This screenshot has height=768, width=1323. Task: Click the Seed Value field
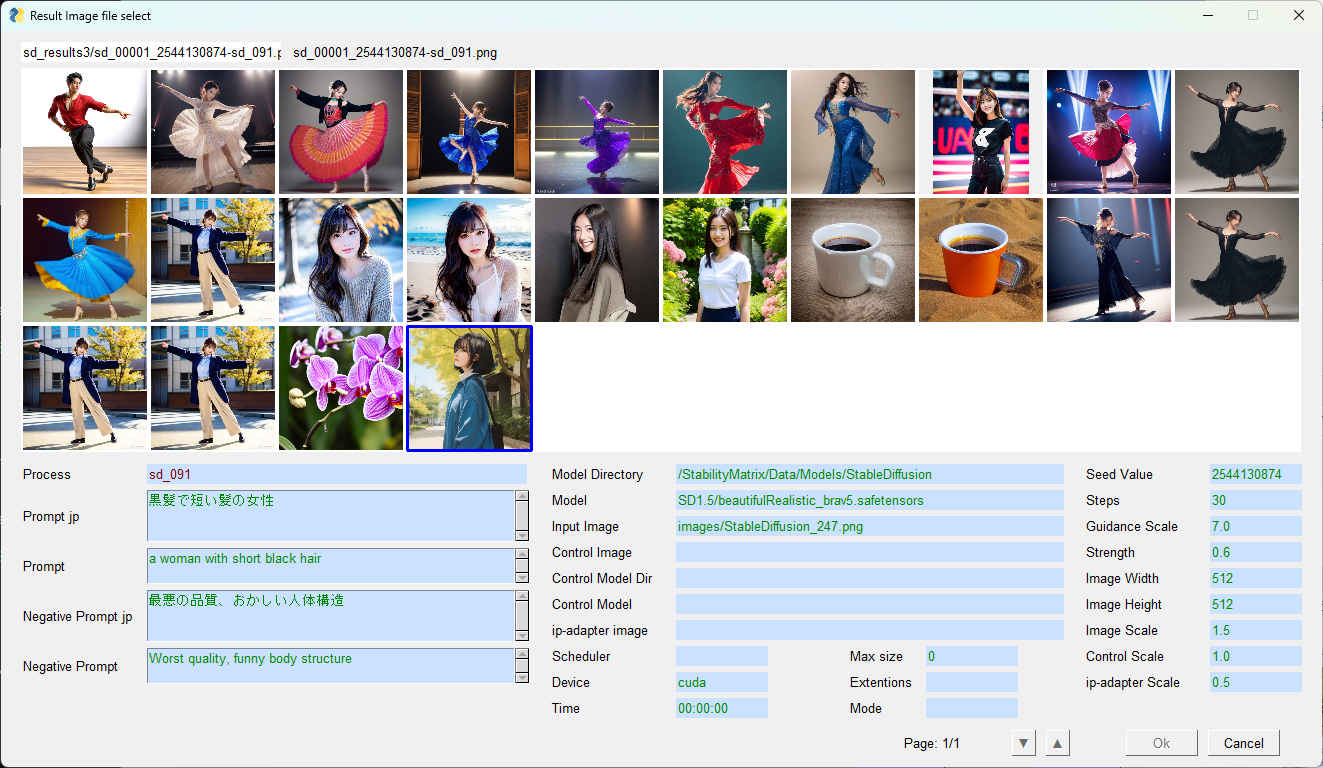click(1255, 474)
